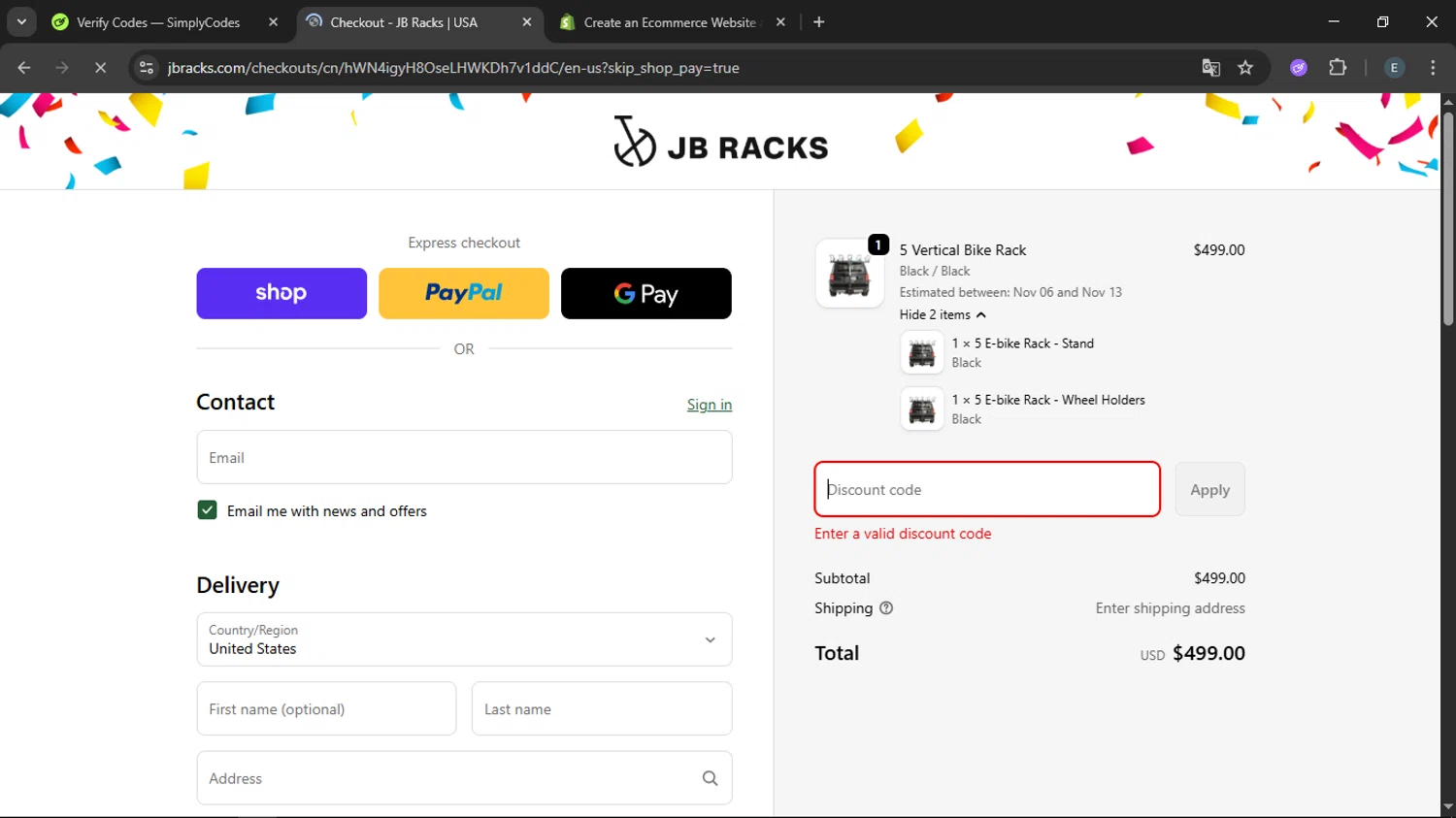Click the 'Enter shipping address' text
The image size is (1456, 818).
click(1170, 608)
